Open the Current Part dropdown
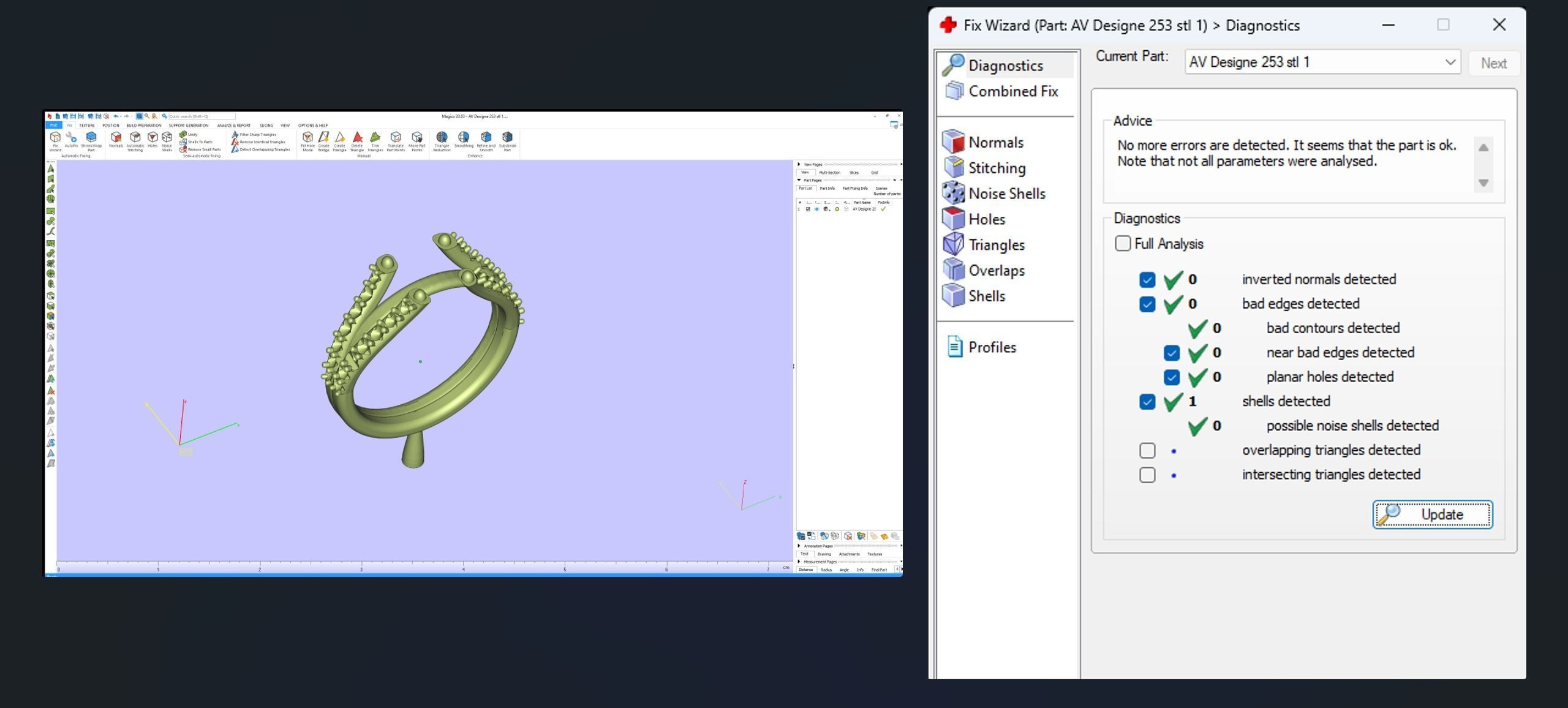1568x708 pixels. tap(1450, 62)
